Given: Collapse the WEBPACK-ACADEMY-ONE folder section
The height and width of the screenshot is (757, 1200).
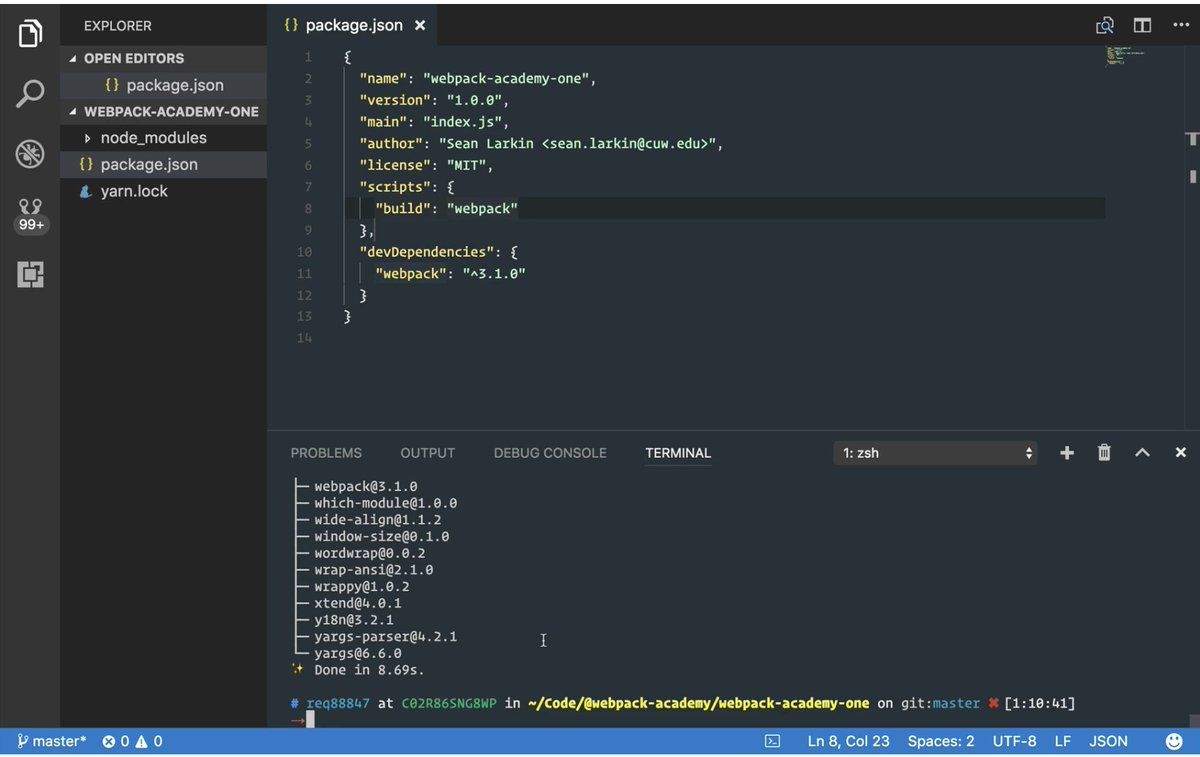Looking at the screenshot, I should coord(163,112).
